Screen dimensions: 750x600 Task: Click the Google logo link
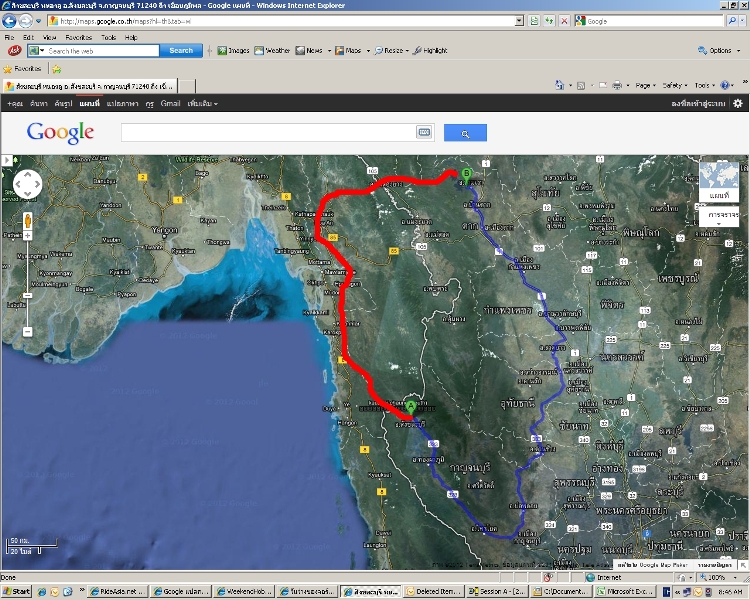[x=60, y=132]
